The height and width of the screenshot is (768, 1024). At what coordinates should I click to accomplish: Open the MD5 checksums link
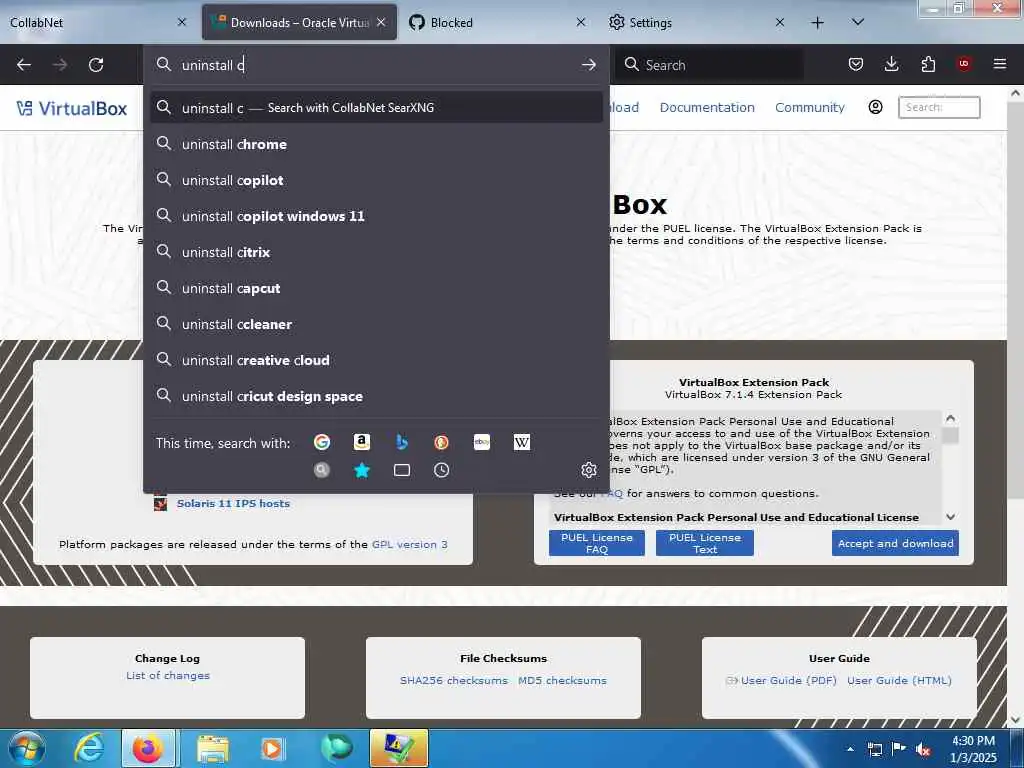coord(562,680)
